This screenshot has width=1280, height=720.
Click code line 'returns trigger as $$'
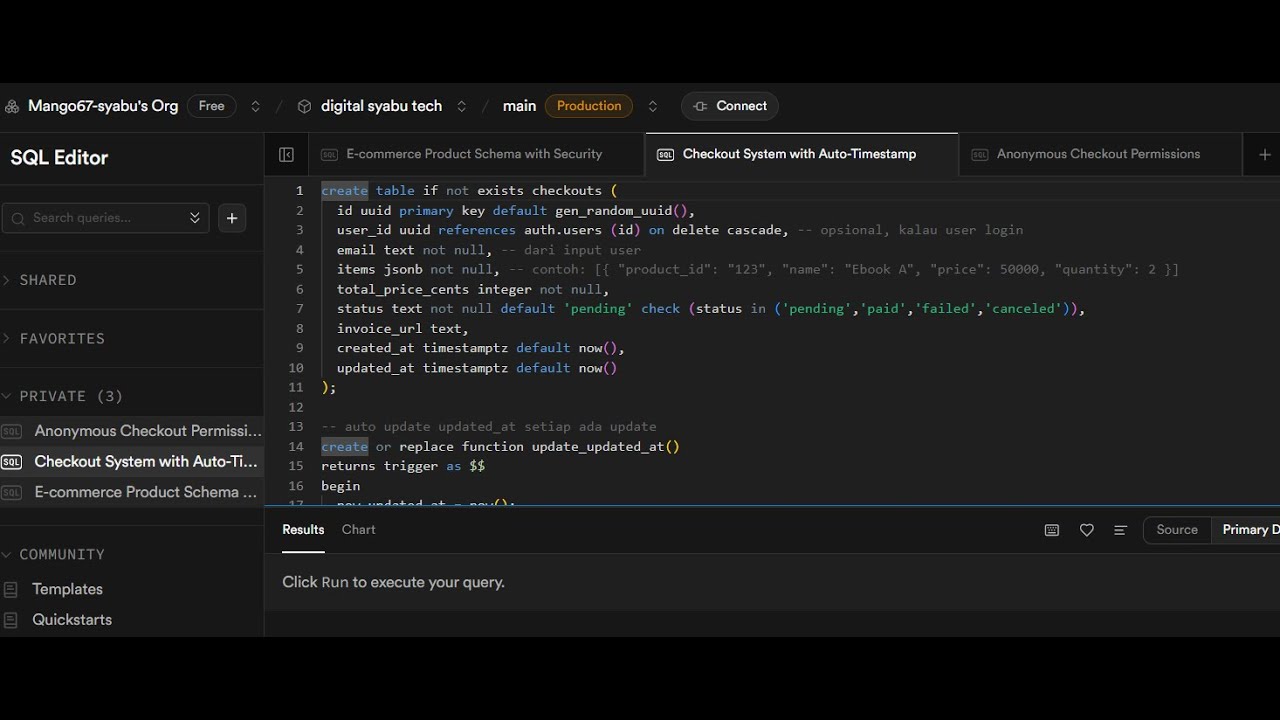[x=403, y=466]
